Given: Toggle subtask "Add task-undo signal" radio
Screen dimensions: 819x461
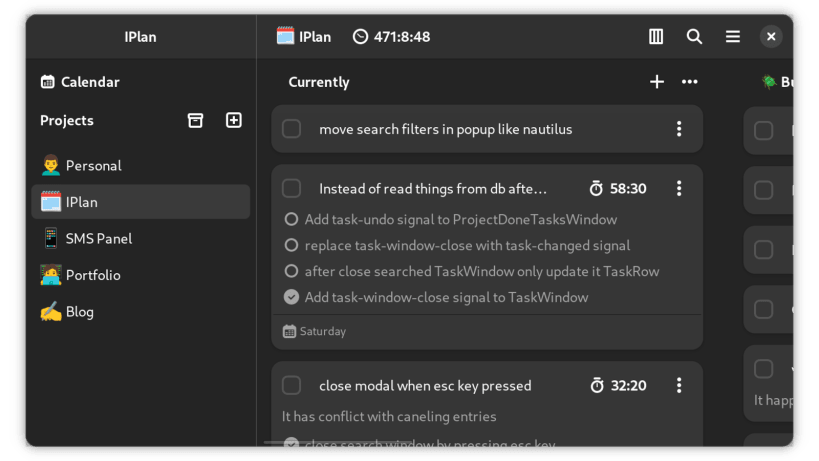Looking at the screenshot, I should (292, 220).
